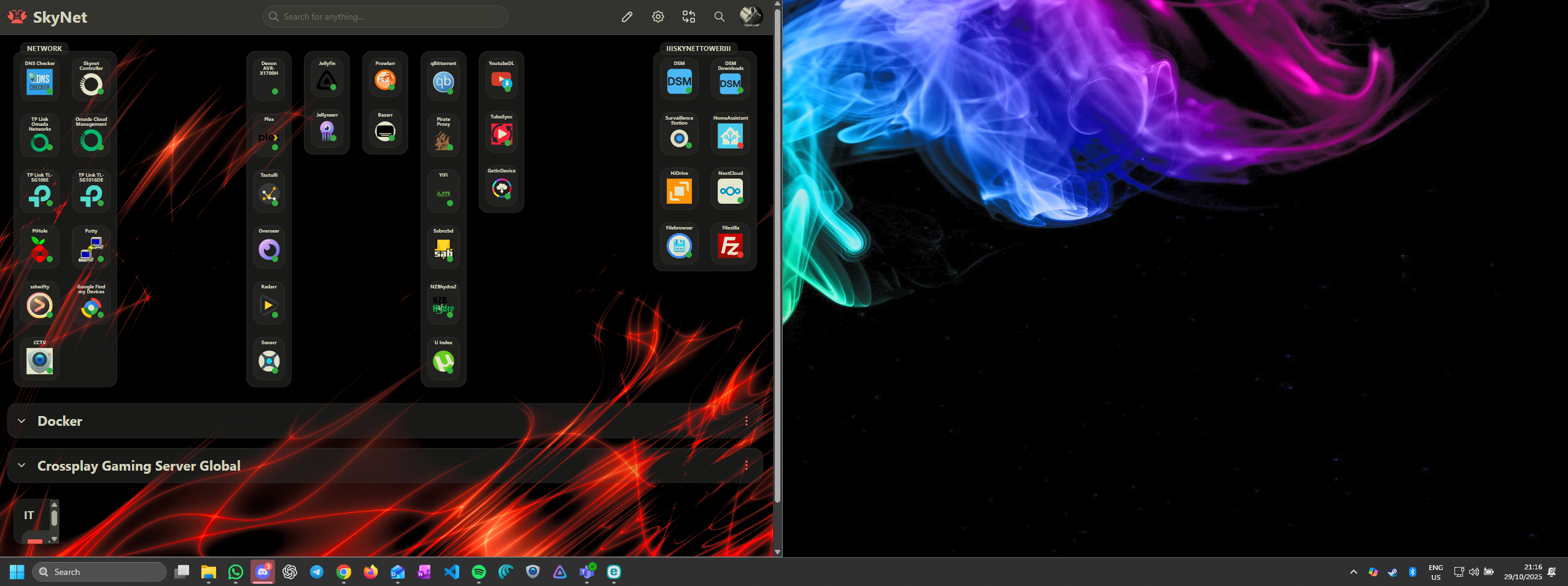The image size is (1568, 586).
Task: Open the HomeAssistant tile
Action: pos(731,134)
